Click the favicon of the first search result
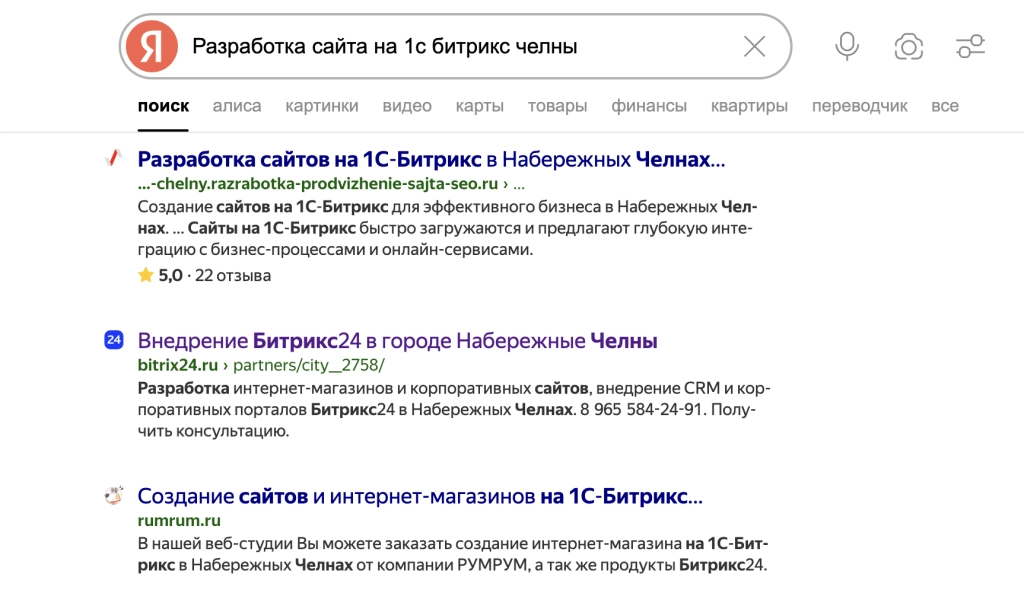 113,158
